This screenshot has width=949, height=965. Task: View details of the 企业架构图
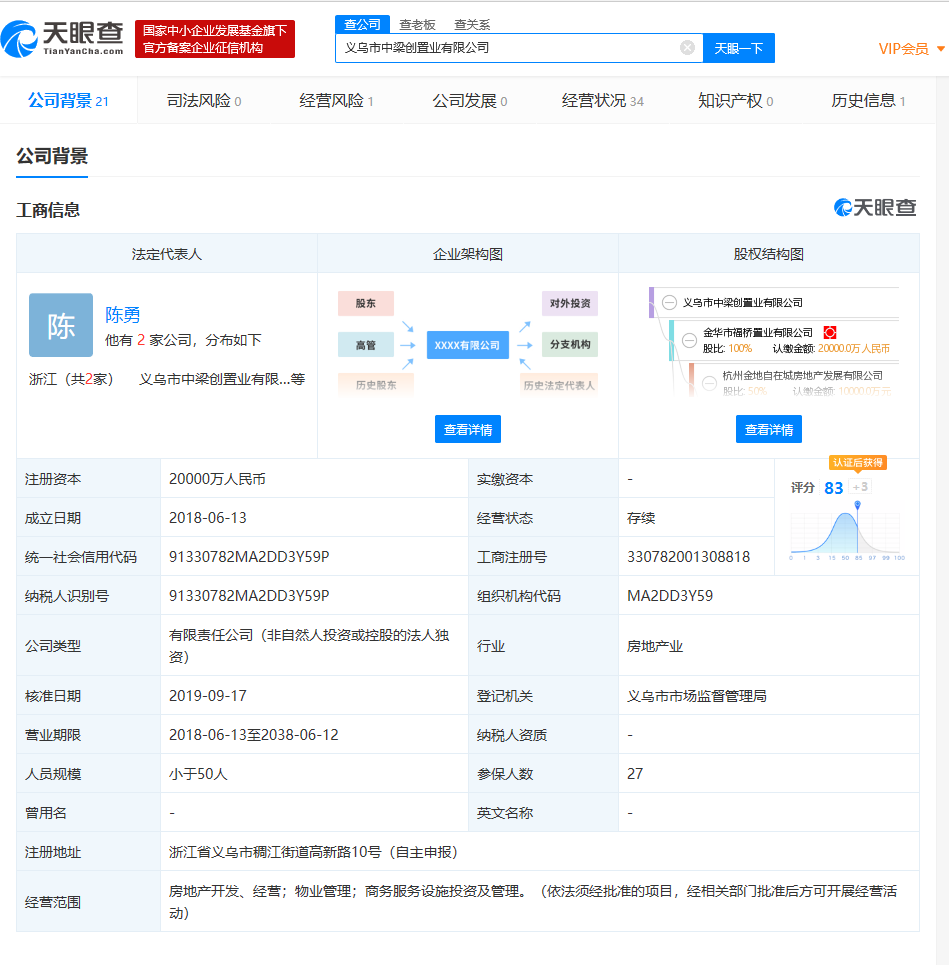pos(468,430)
